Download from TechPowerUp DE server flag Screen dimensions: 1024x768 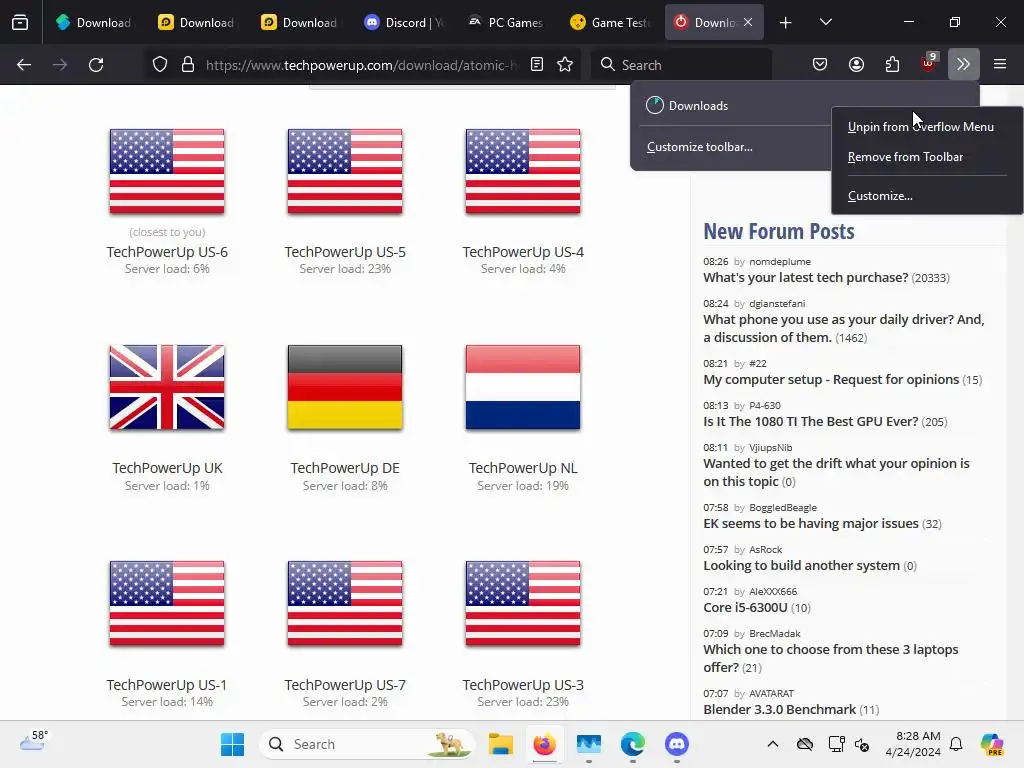345,387
